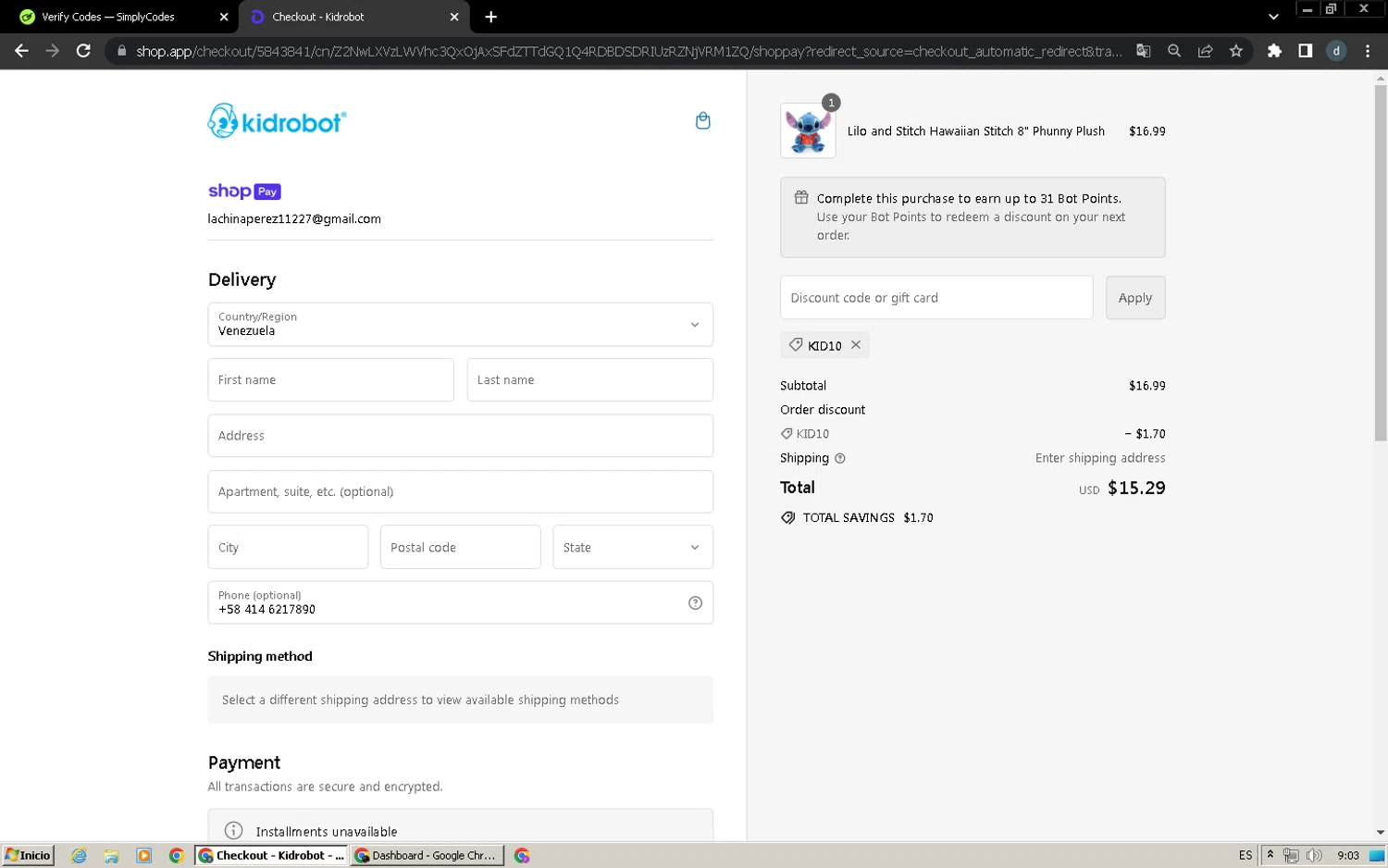Open the browser zoom magnifier icon
1388x868 pixels.
[1174, 51]
